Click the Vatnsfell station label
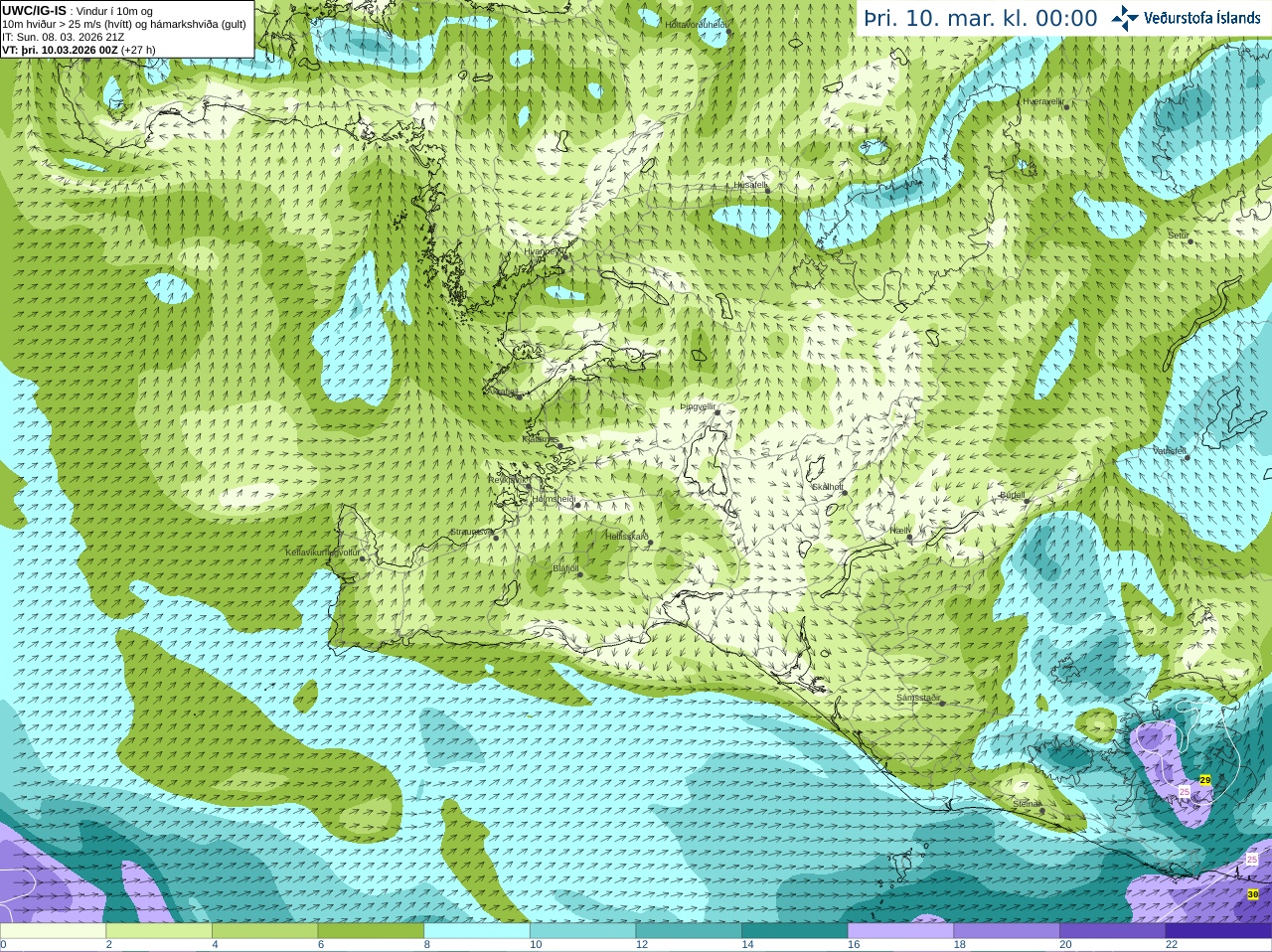1272x952 pixels. tap(1170, 451)
